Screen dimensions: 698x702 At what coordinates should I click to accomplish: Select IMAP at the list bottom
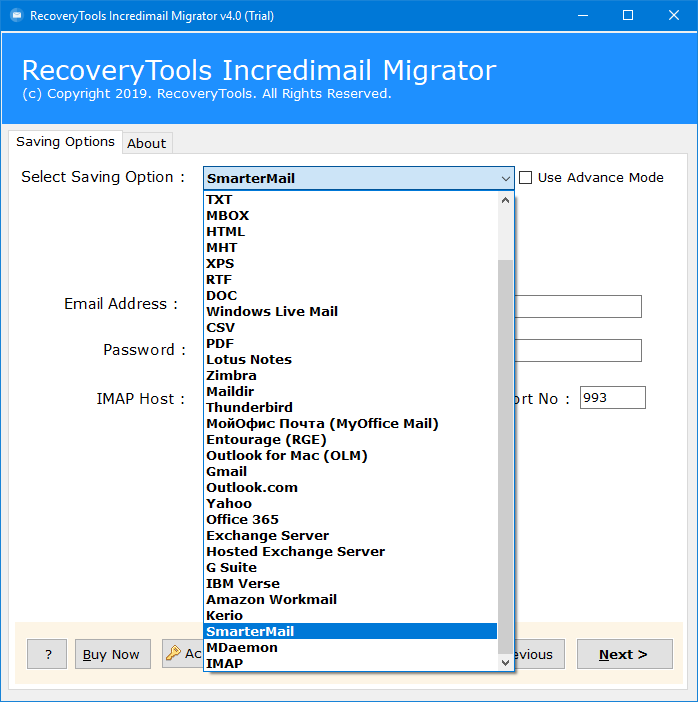click(x=351, y=663)
